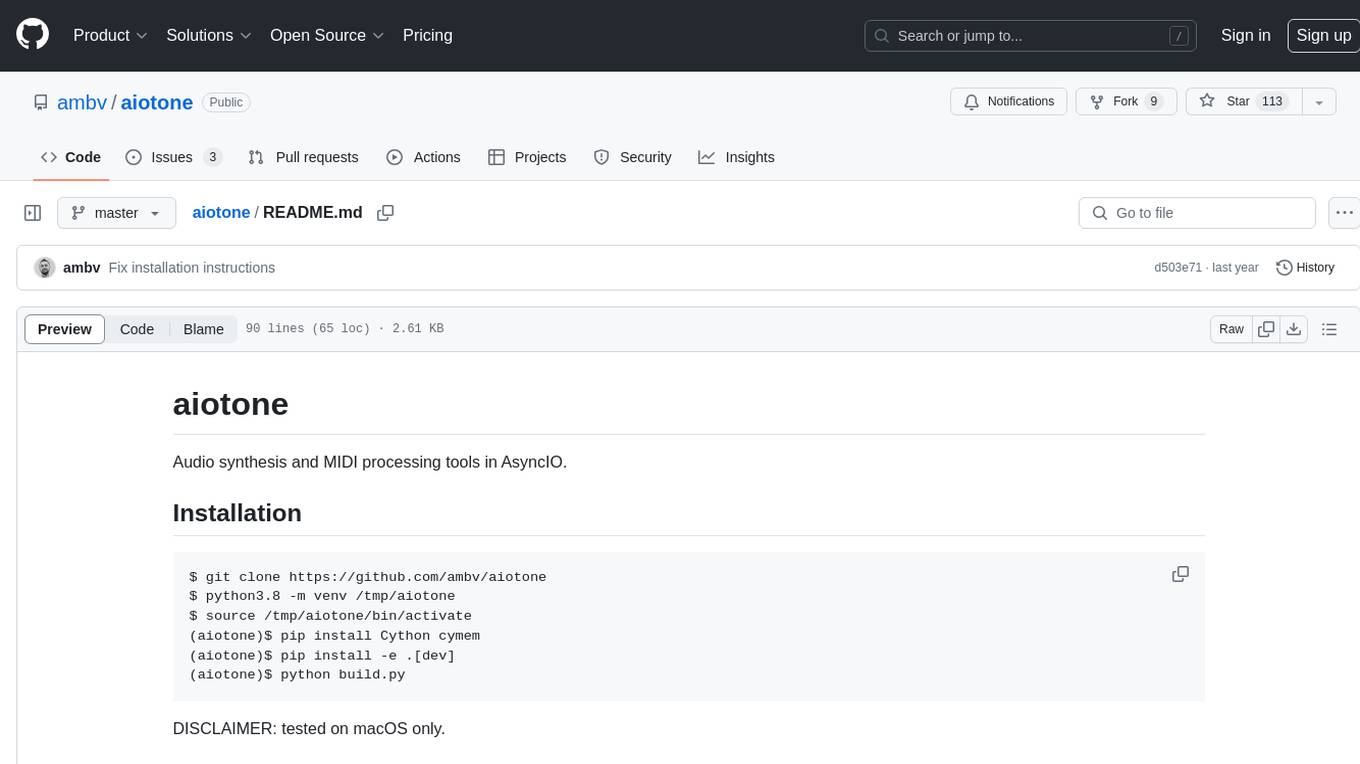Click the DISCLAIMER tested on macOS text
The width and height of the screenshot is (1360, 764).
pyautogui.click(x=309, y=728)
